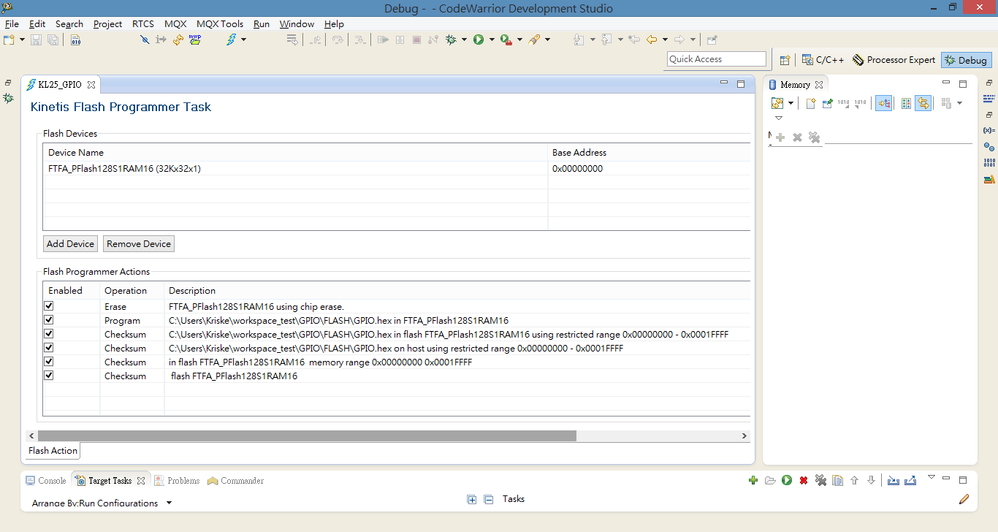
Task: Open Memory view menu triangle
Action: pos(778,118)
